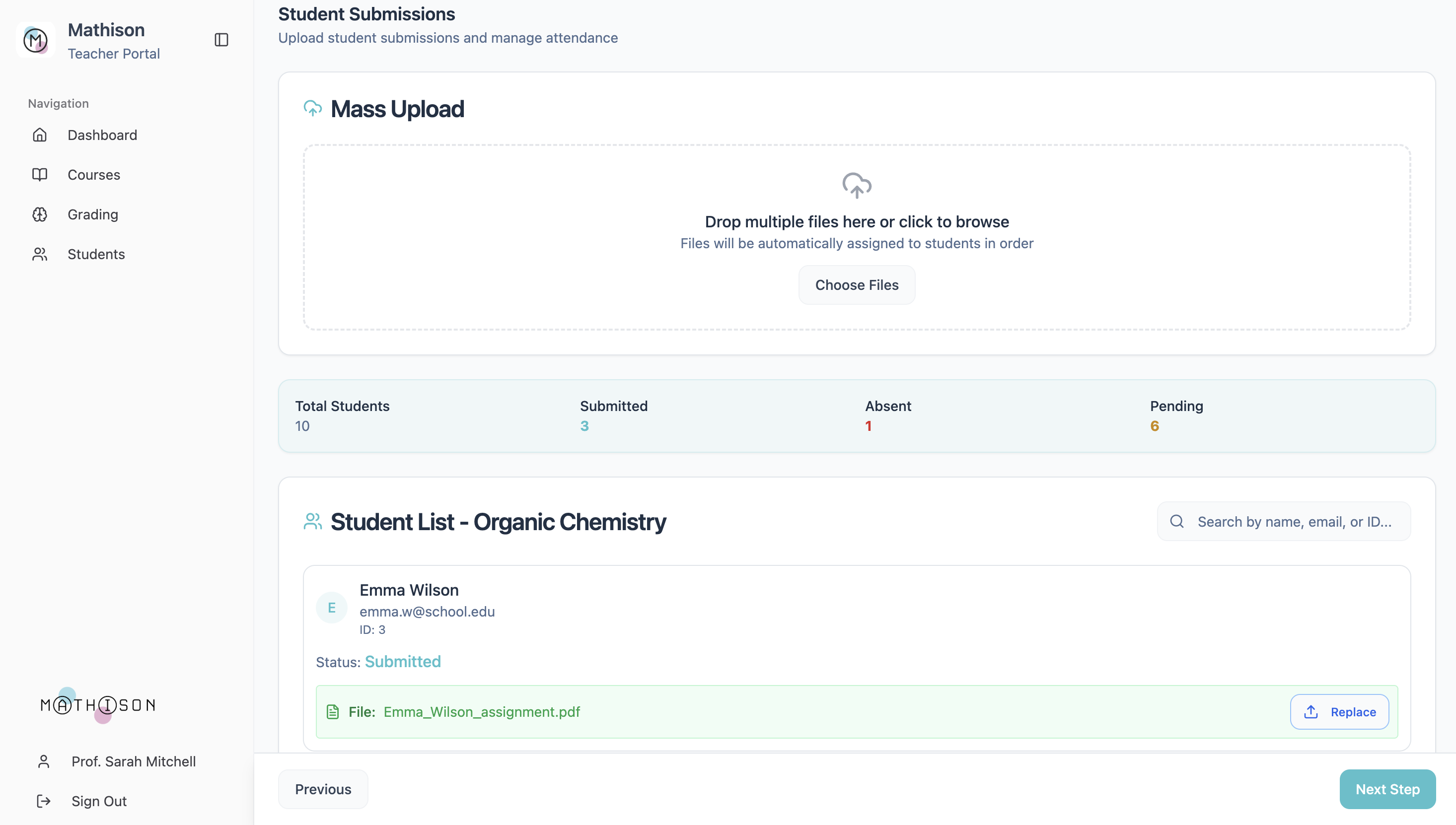Click the Courses book icon
Image resolution: width=1456 pixels, height=825 pixels.
tap(40, 175)
